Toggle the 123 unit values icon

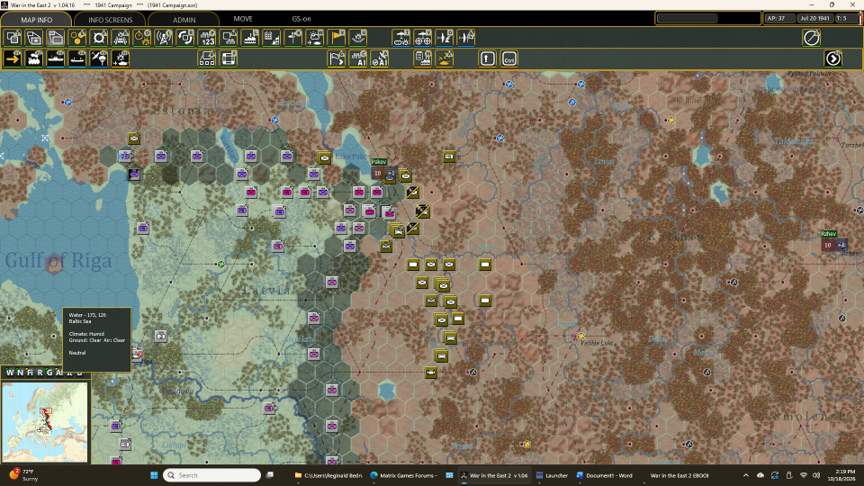207,37
